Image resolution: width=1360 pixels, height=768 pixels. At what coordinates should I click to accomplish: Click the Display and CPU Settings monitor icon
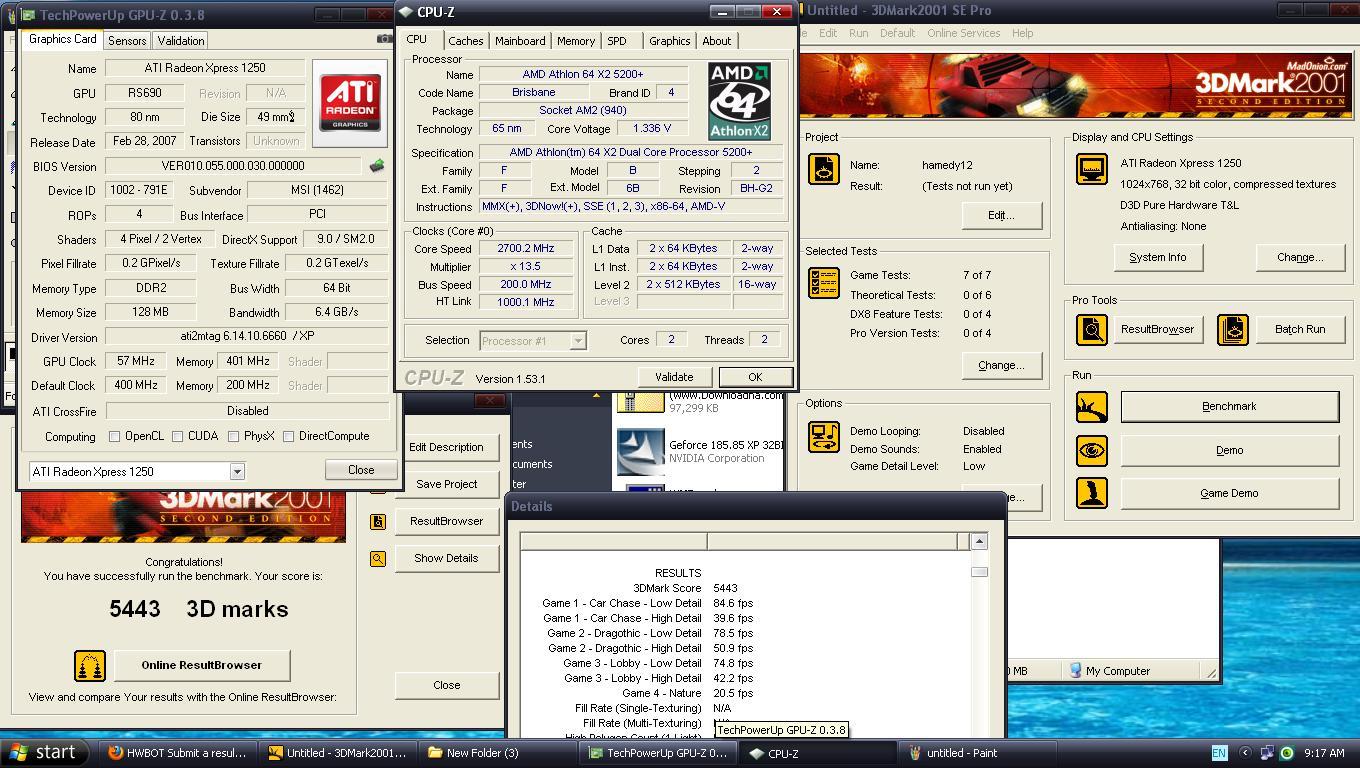click(1091, 169)
